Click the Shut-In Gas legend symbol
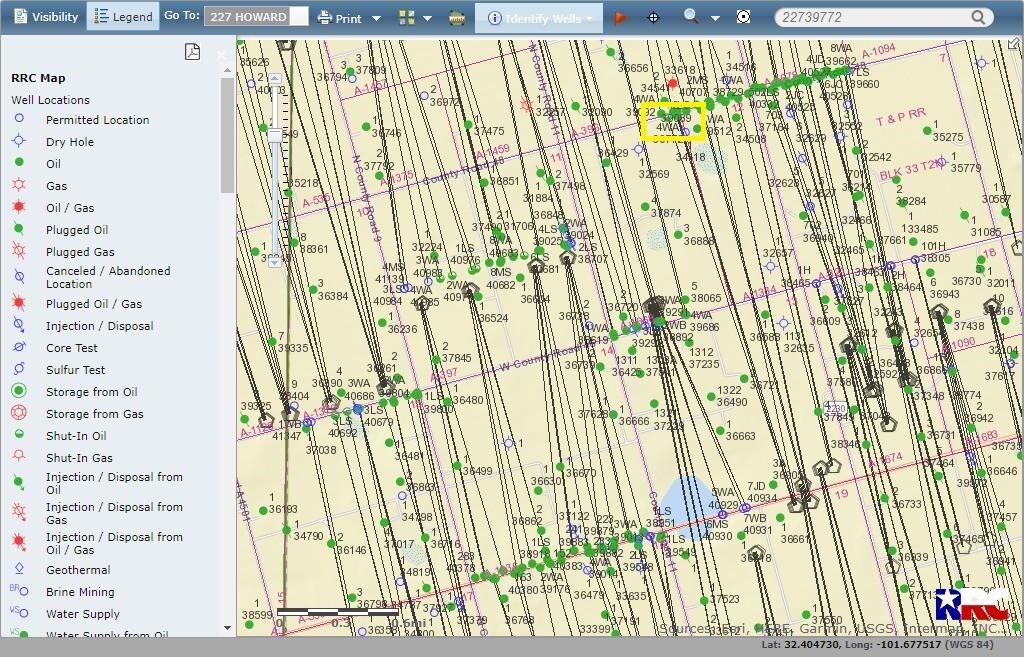Viewport: 1024px width, 657px height. pyautogui.click(x=19, y=455)
